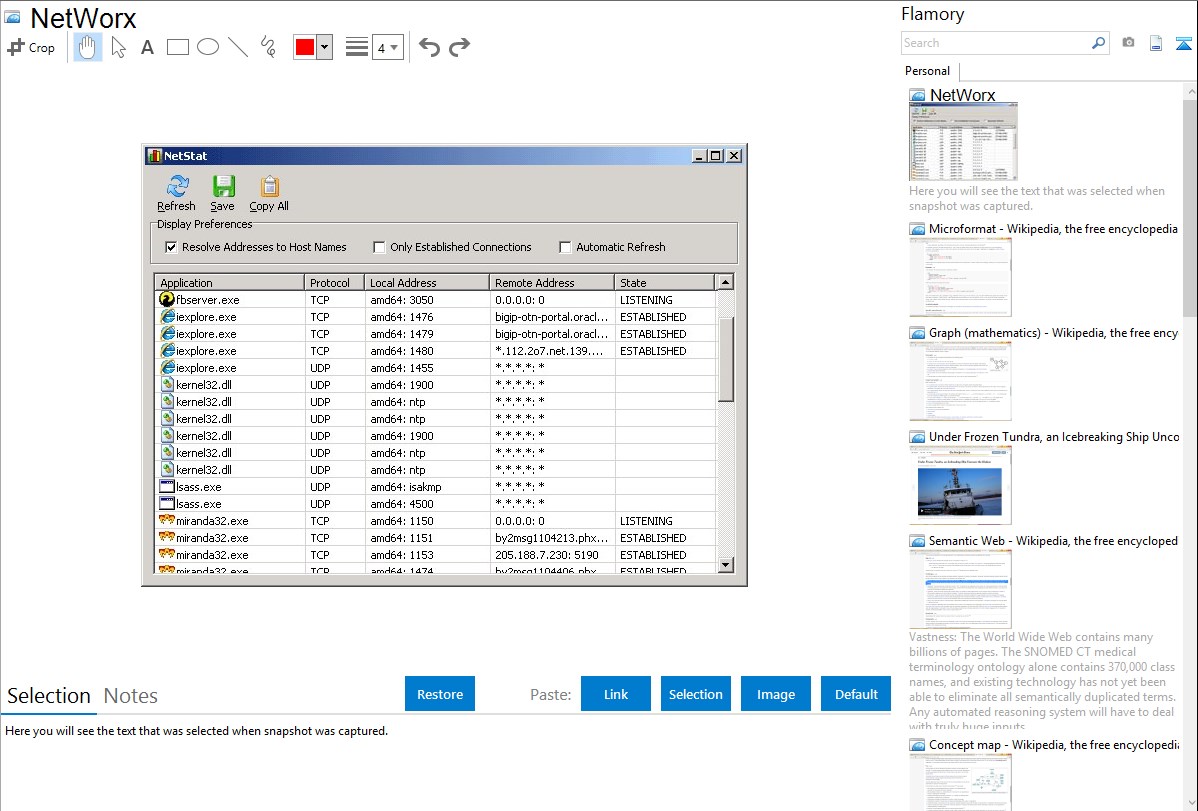Open the Graph (mathematics) snapshot thumbnail

tap(960, 381)
